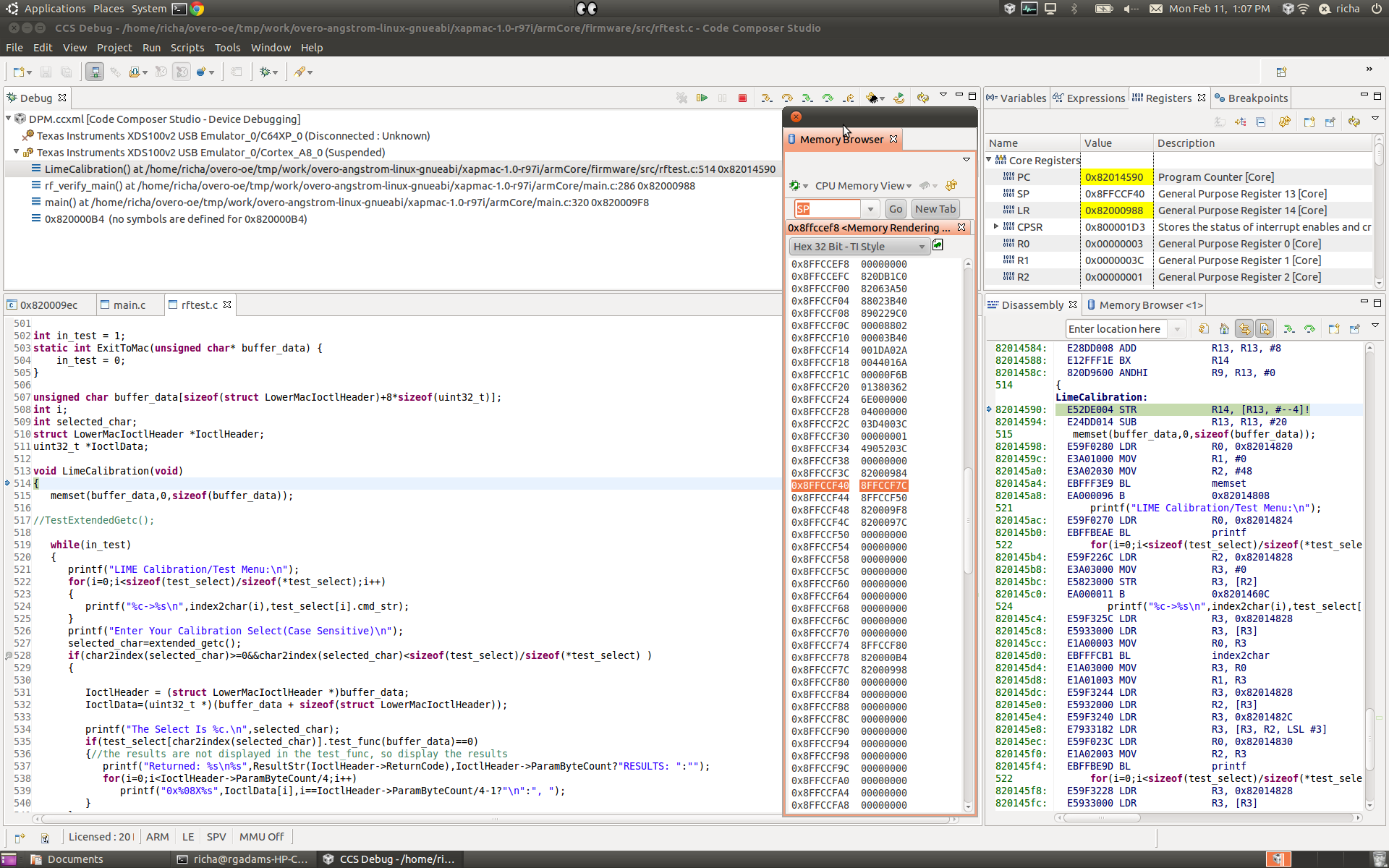Open the Scripts menu
Image resolution: width=1389 pixels, height=868 pixels.
point(187,48)
